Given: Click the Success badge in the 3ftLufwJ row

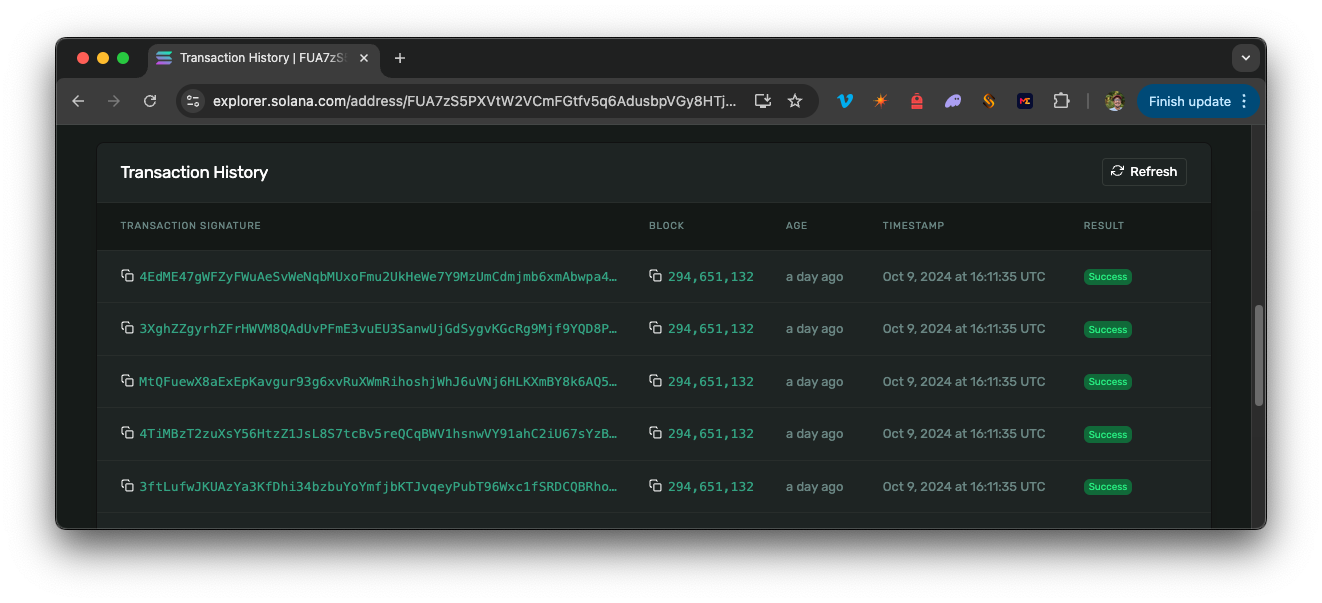Looking at the screenshot, I should point(1108,487).
